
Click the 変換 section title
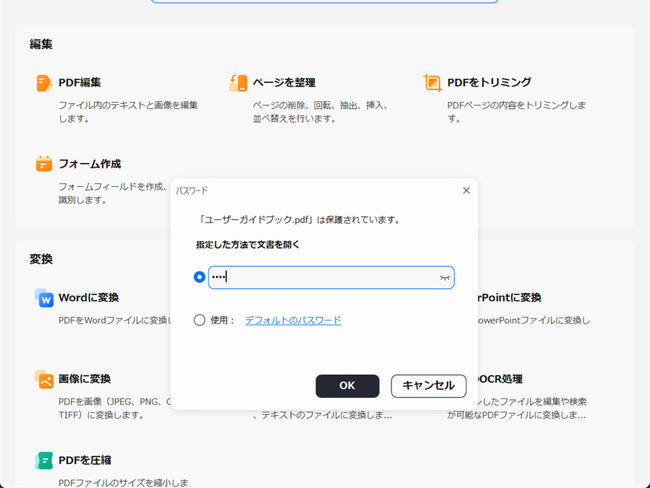41,259
